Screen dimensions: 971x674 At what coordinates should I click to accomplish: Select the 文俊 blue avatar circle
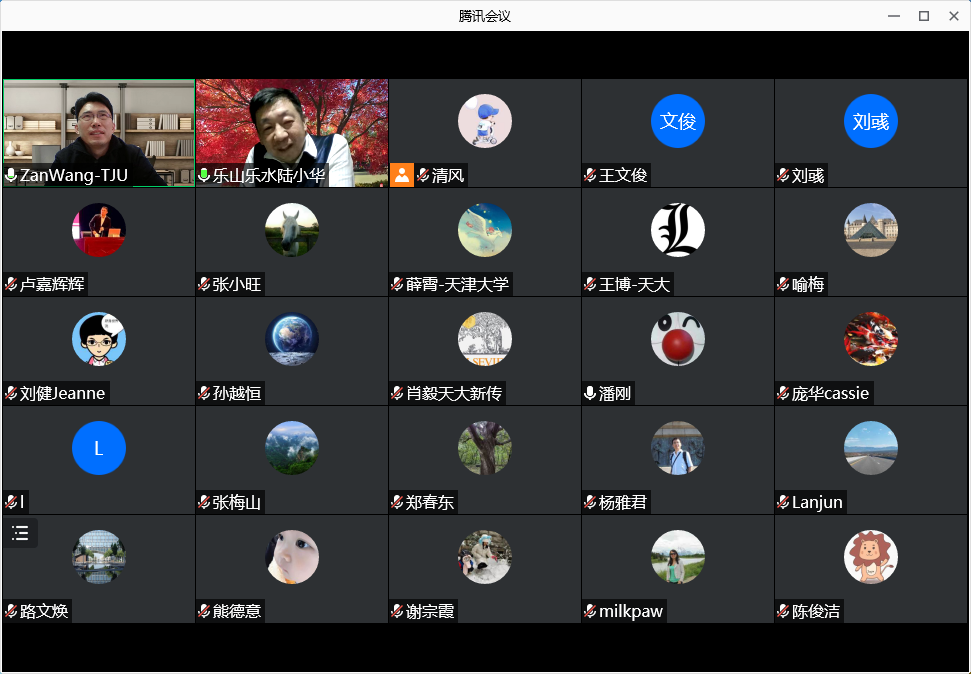(x=677, y=121)
